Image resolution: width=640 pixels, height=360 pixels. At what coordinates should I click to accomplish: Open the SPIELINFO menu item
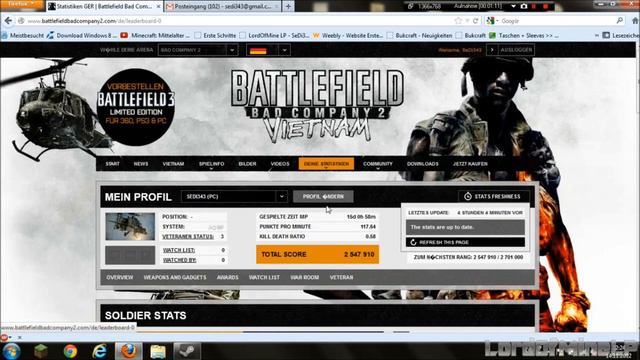tap(211, 164)
